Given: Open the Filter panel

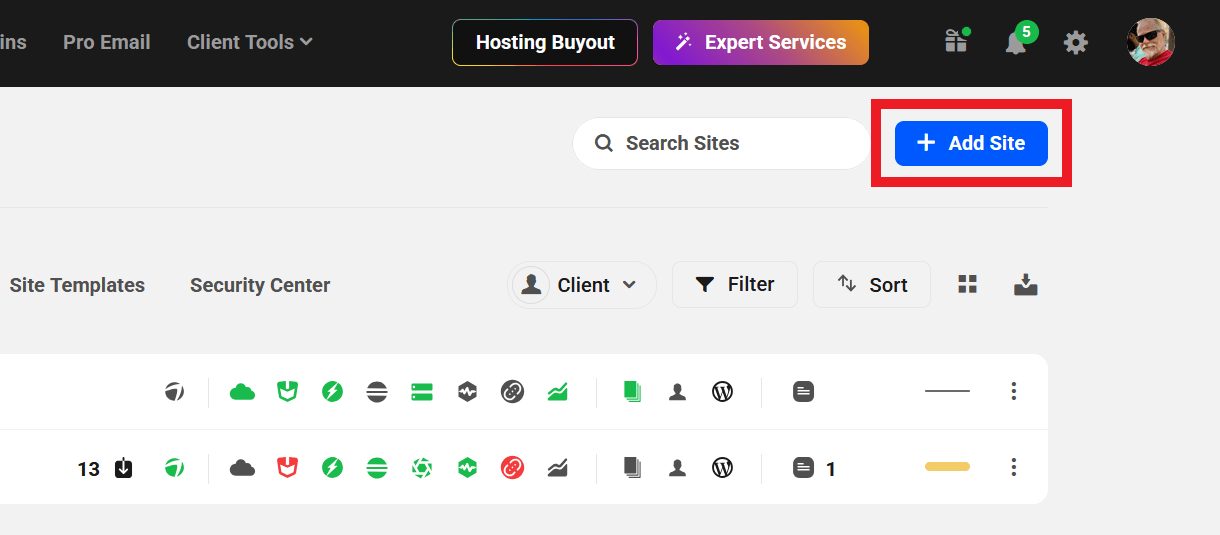Looking at the screenshot, I should [x=735, y=285].
